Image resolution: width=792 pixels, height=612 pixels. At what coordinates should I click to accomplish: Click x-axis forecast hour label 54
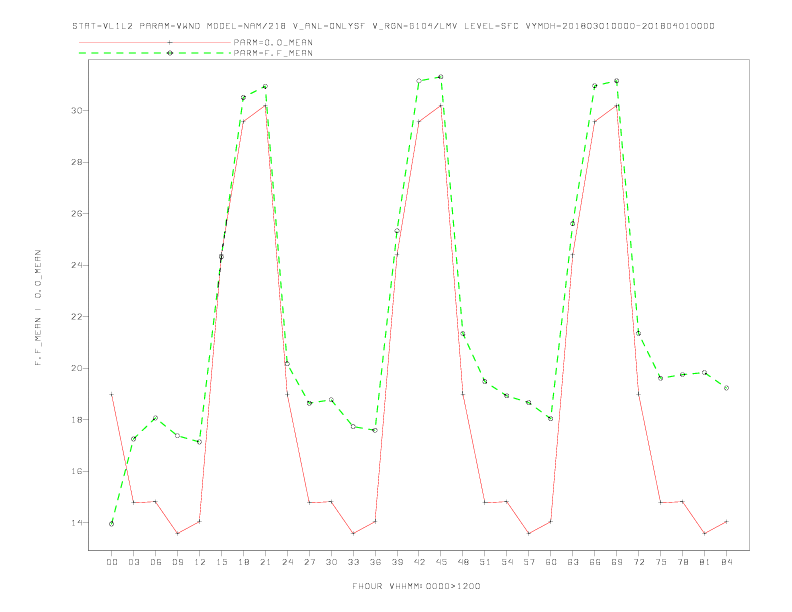(507, 562)
